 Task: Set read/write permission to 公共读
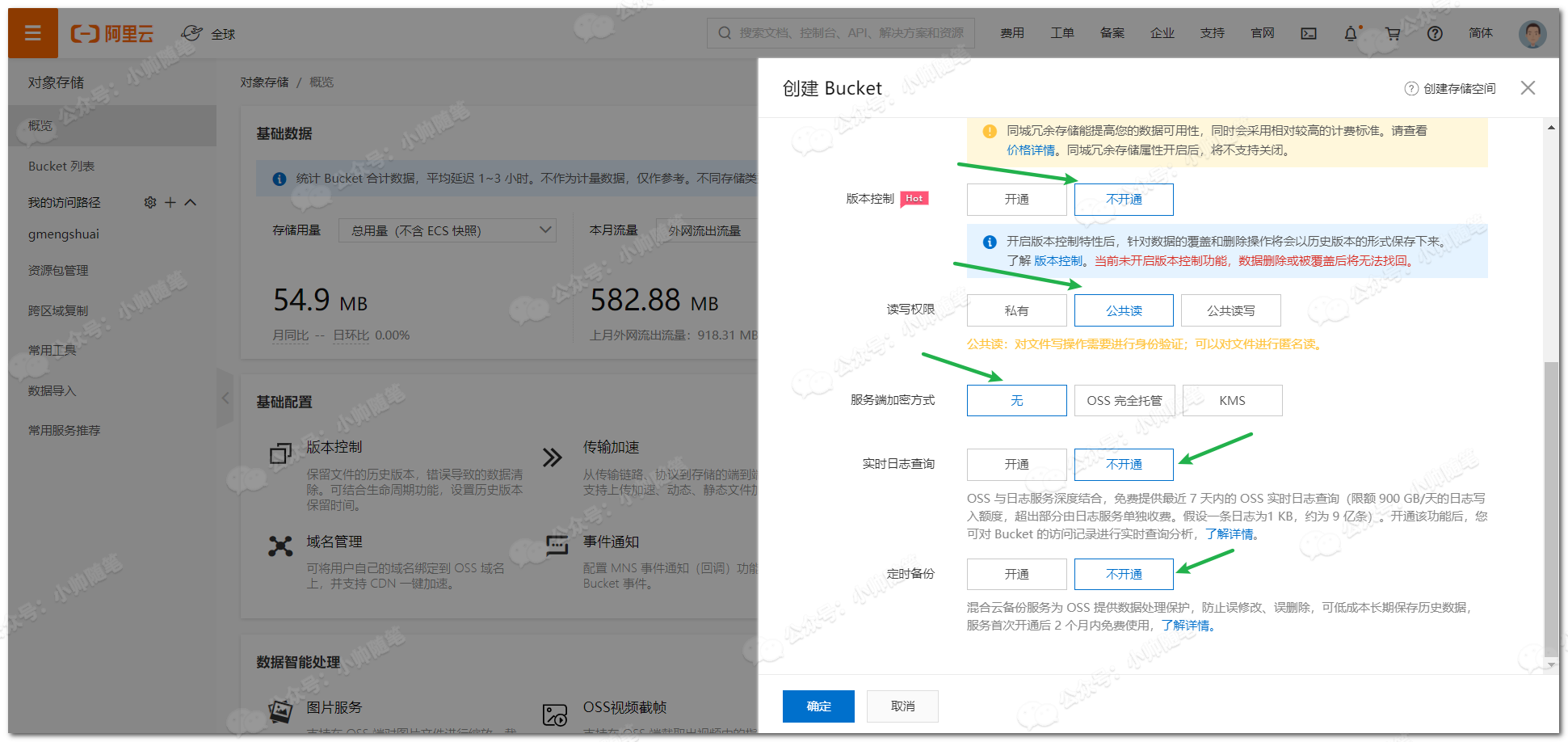pyautogui.click(x=1124, y=310)
